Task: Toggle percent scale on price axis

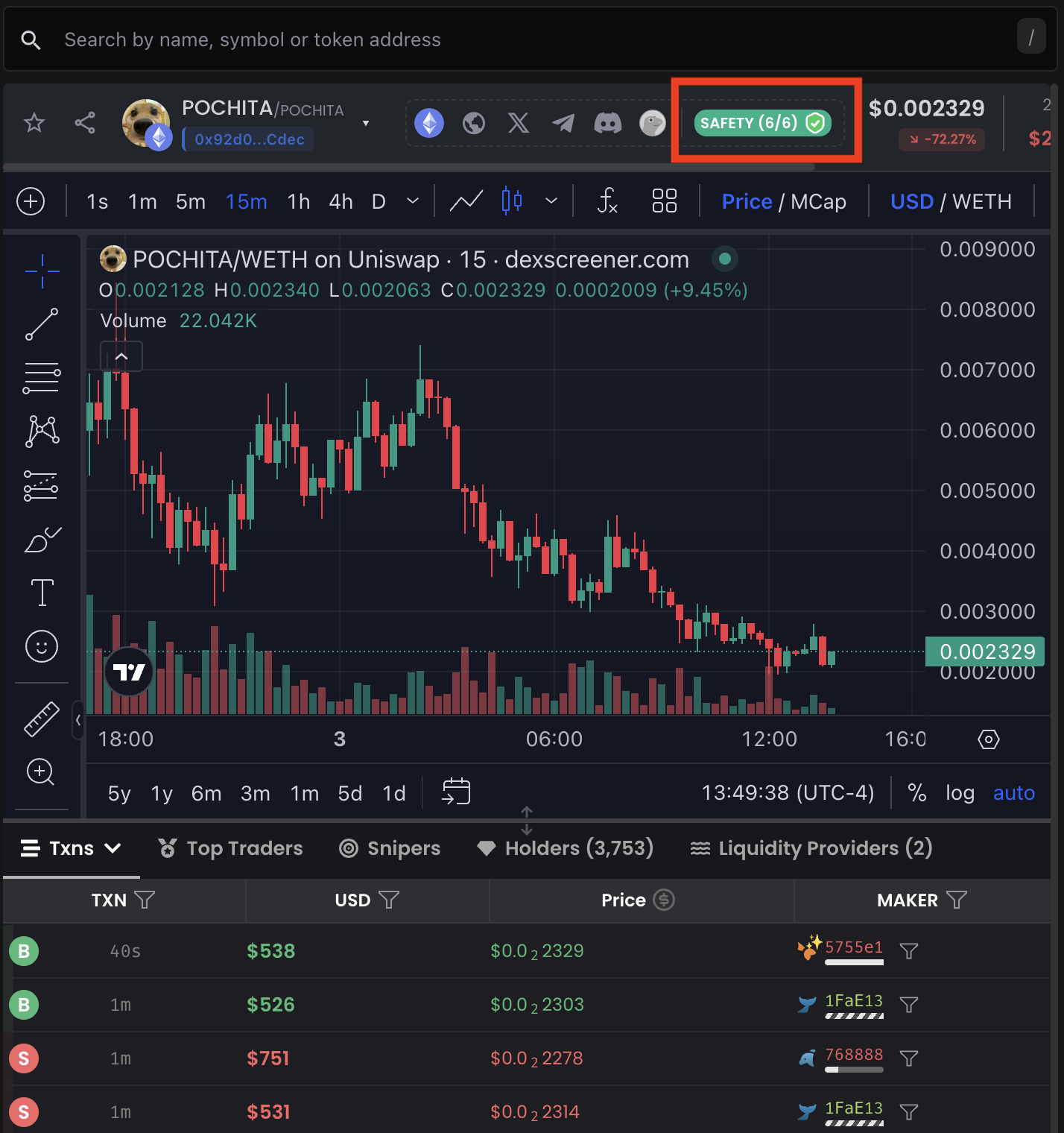Action: click(x=916, y=793)
